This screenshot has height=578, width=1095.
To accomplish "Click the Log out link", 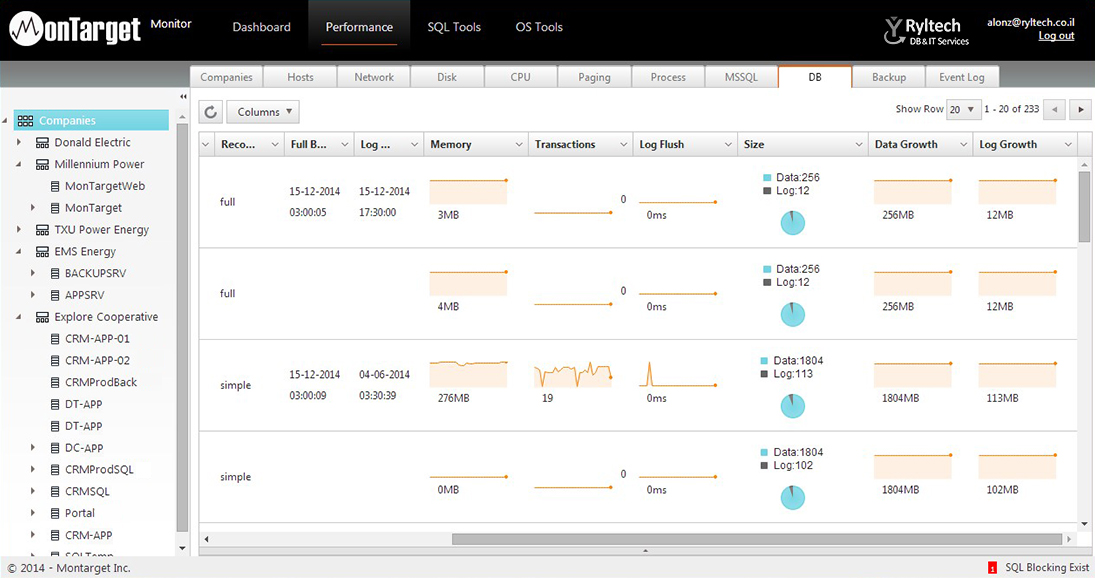I will 1056,36.
